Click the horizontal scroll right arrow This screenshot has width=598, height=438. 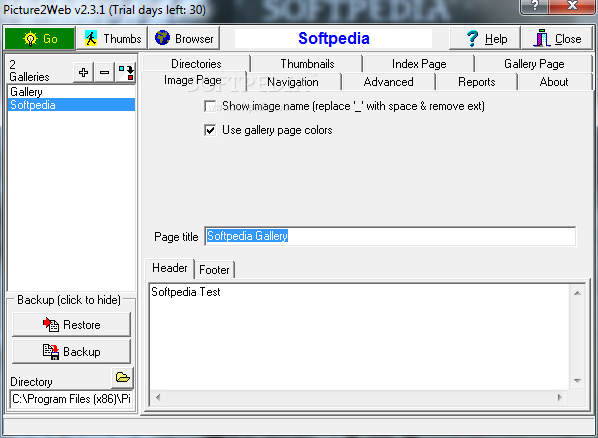click(560, 398)
